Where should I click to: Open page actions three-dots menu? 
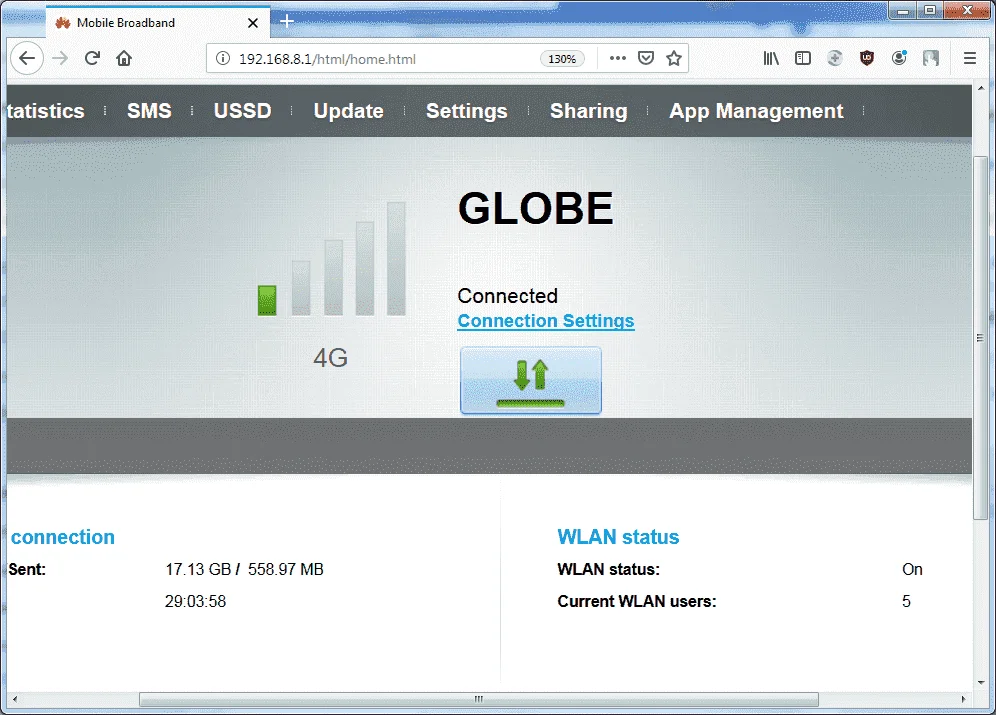[x=617, y=58]
